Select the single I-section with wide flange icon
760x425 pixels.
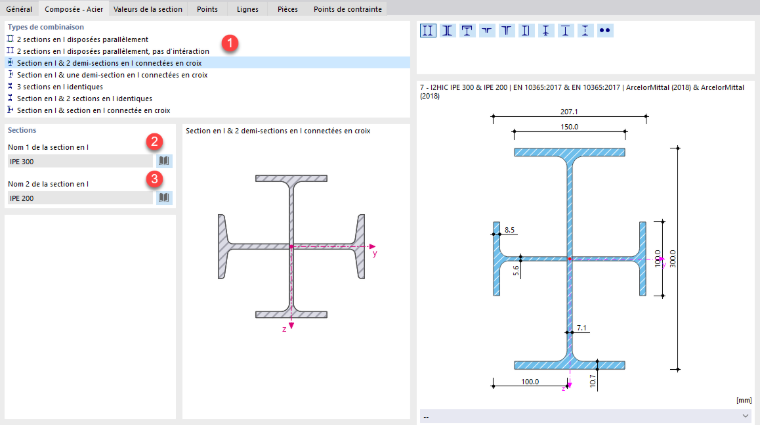[565, 31]
